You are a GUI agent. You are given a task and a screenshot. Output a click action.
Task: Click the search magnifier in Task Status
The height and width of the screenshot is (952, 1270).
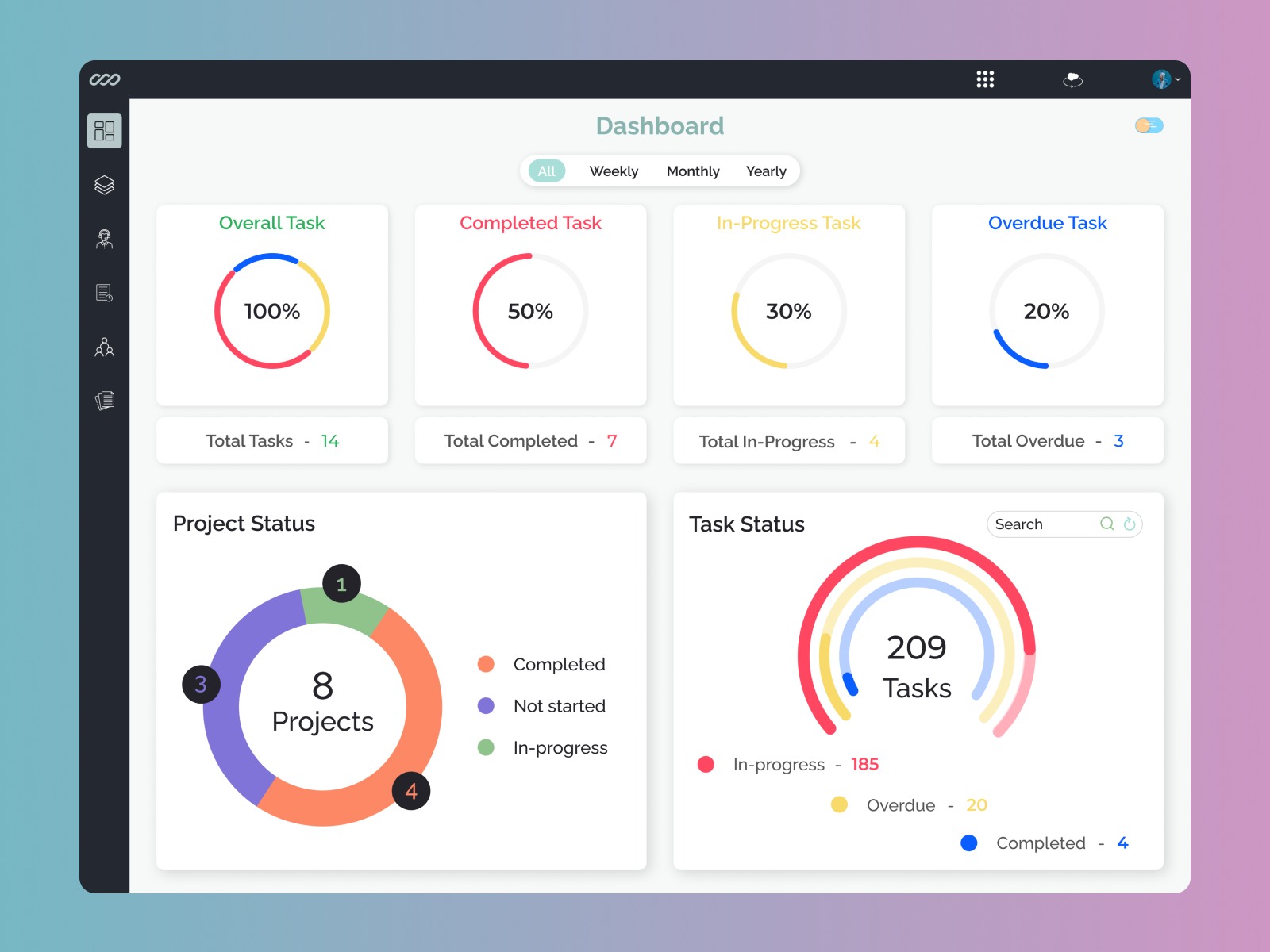tap(1106, 524)
